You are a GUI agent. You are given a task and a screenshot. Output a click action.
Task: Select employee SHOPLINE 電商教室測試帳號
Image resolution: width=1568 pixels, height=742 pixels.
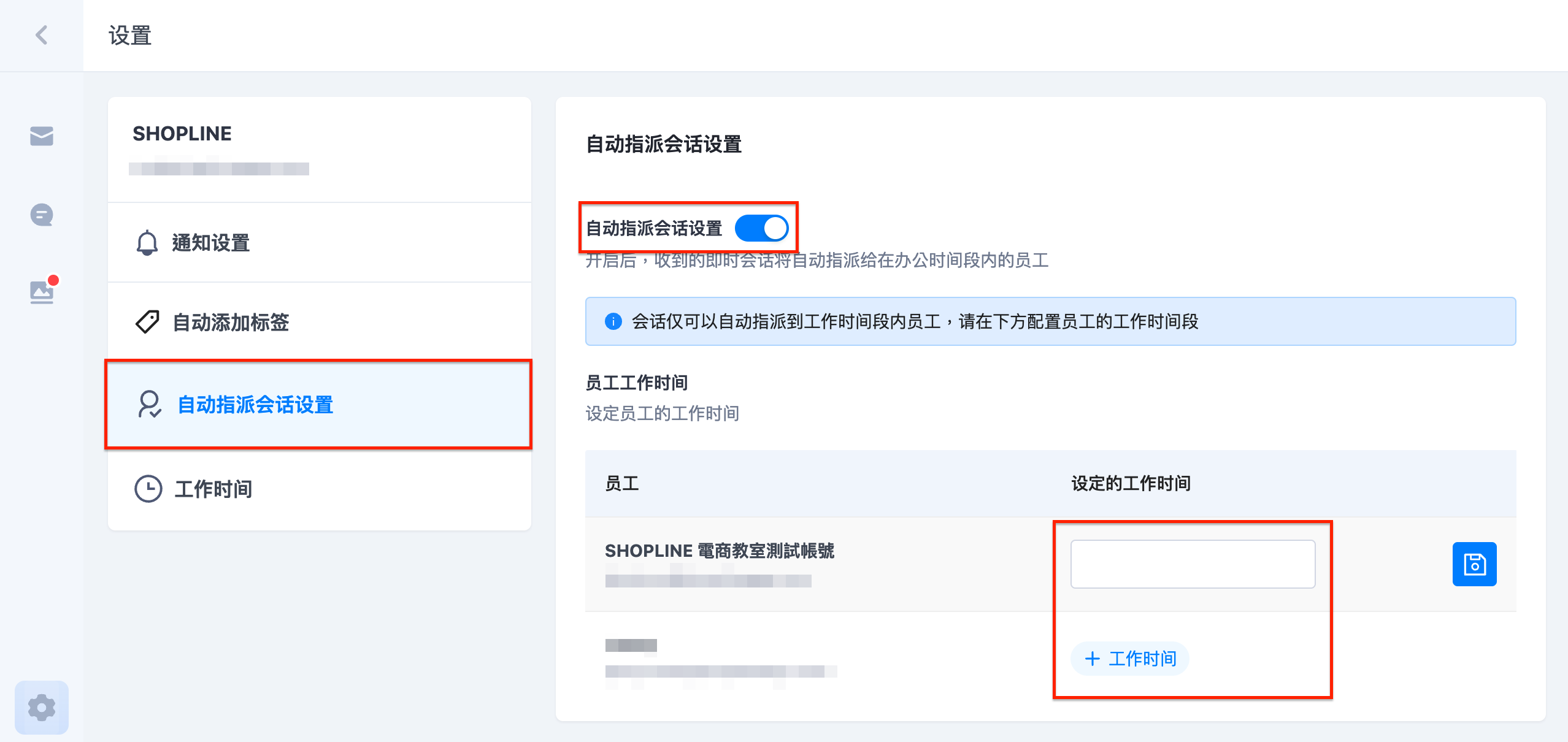720,551
